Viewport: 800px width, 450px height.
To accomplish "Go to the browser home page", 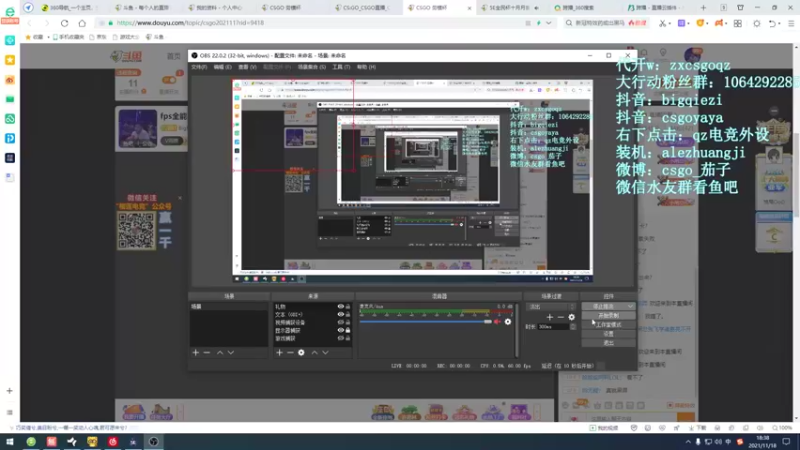I will point(82,23).
